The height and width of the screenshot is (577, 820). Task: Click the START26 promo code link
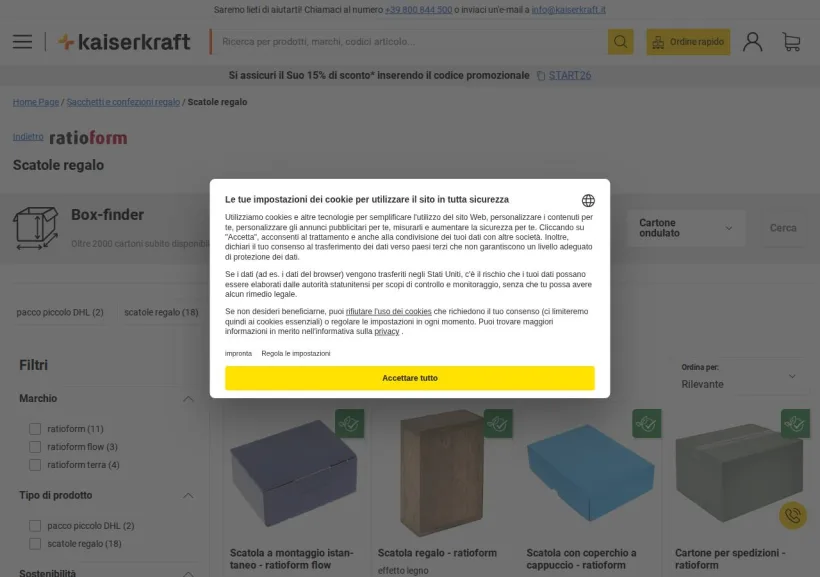570,75
